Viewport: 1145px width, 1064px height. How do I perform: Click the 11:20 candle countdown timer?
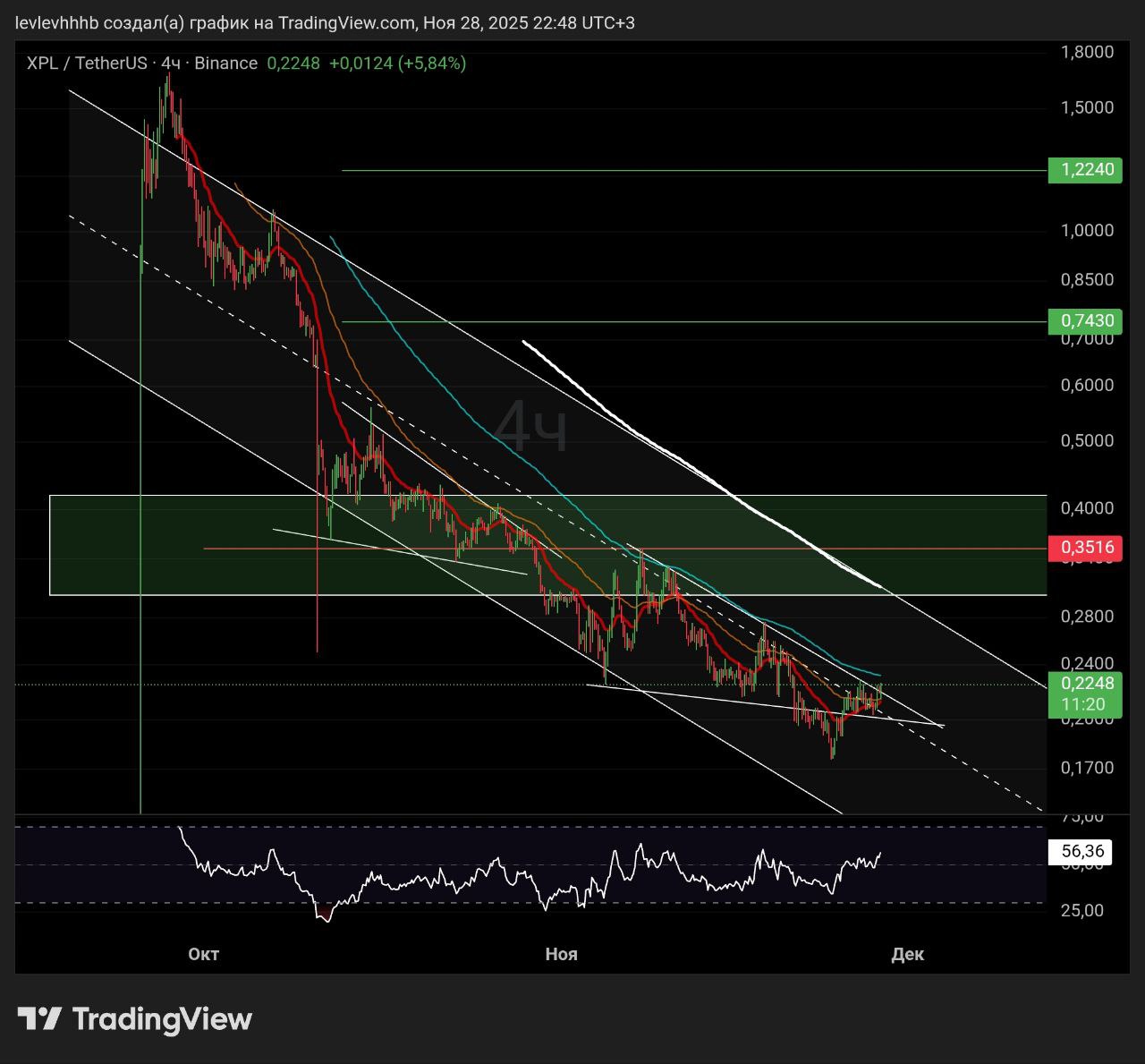pos(1084,704)
